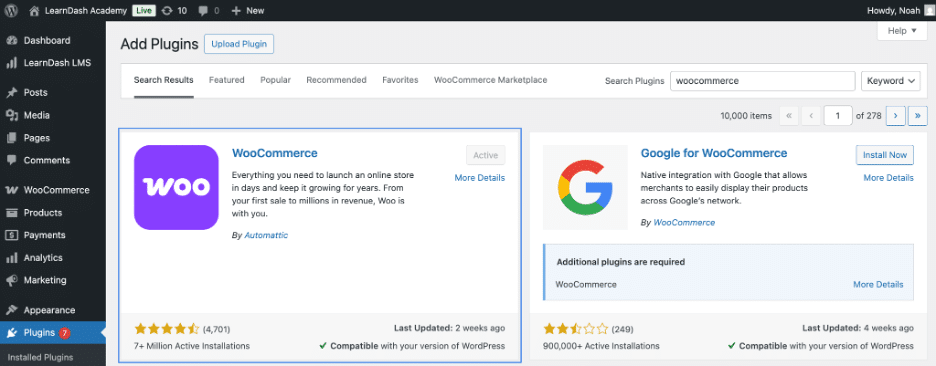
Task: Visit site via home icon
Action: pos(35,11)
